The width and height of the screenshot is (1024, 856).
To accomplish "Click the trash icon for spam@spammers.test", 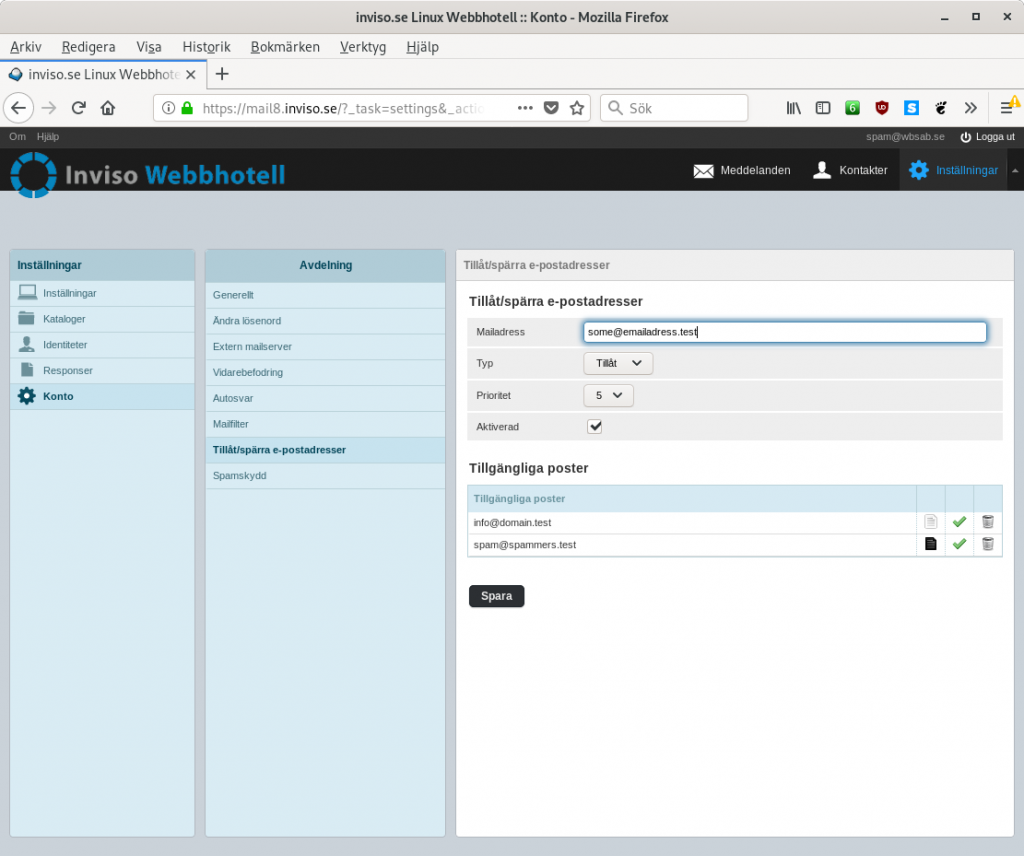I will [x=987, y=544].
